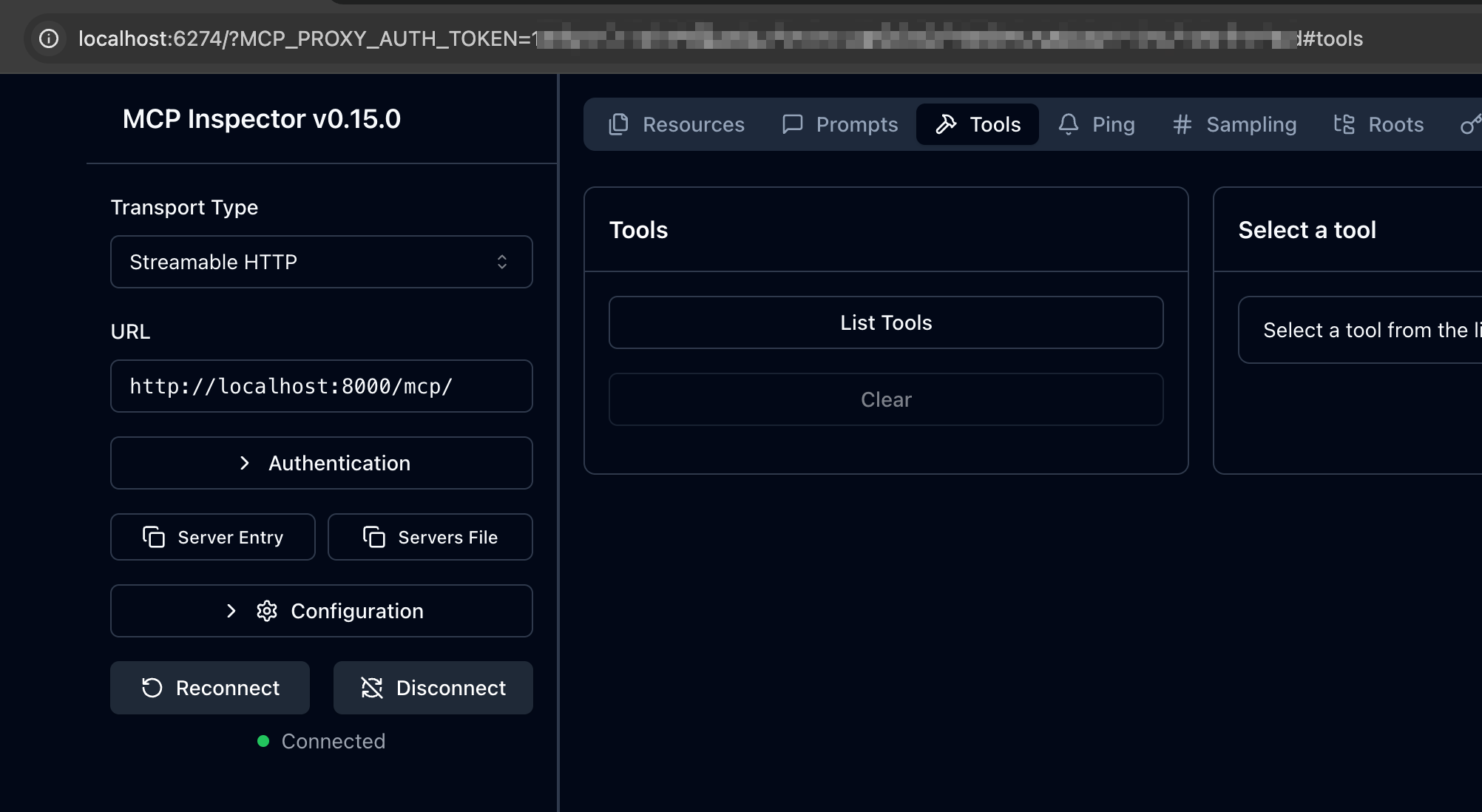The height and width of the screenshot is (812, 1482).
Task: Click the key icon at tab bar edge
Action: click(x=1470, y=124)
